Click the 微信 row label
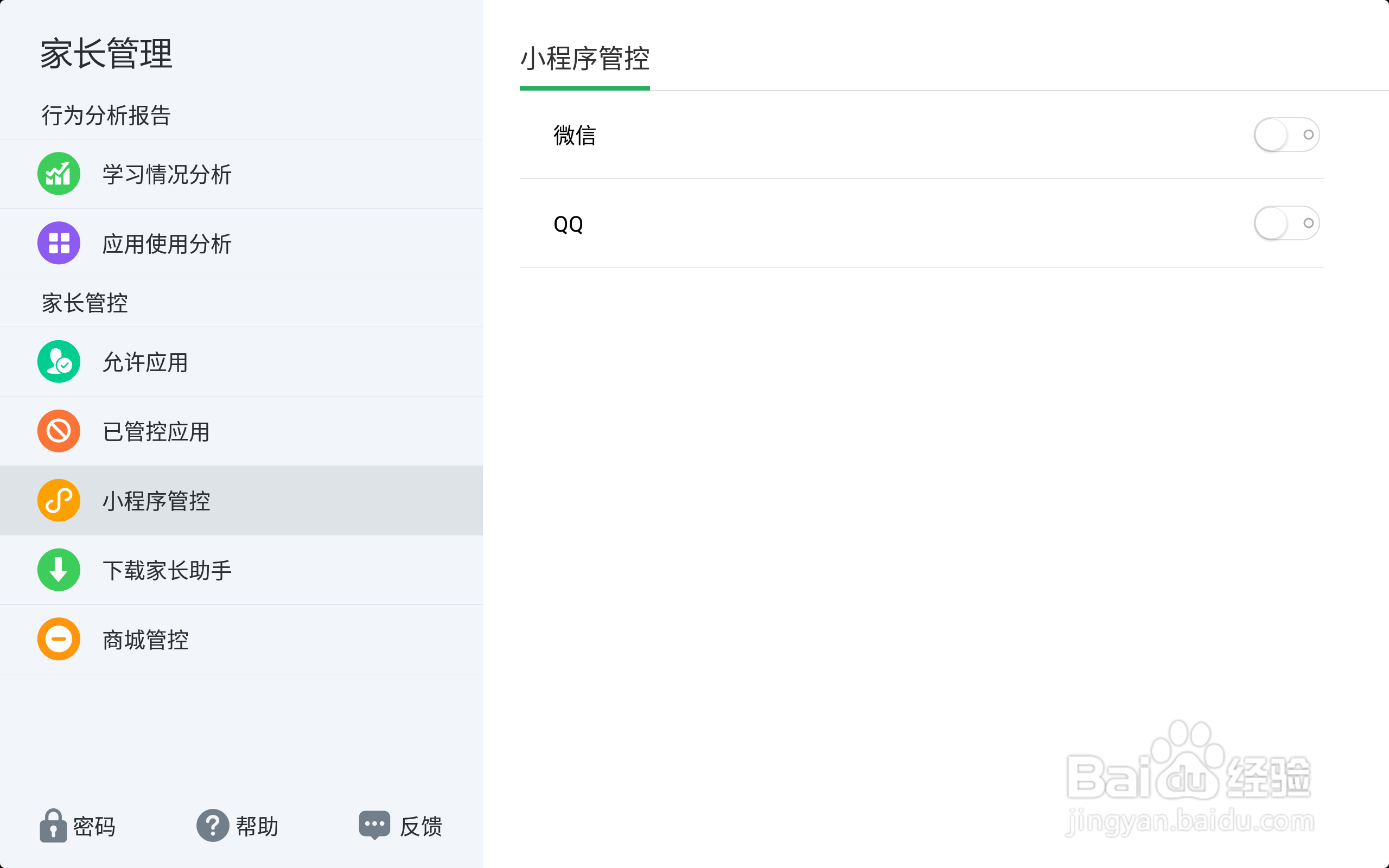The height and width of the screenshot is (868, 1389). tap(575, 136)
